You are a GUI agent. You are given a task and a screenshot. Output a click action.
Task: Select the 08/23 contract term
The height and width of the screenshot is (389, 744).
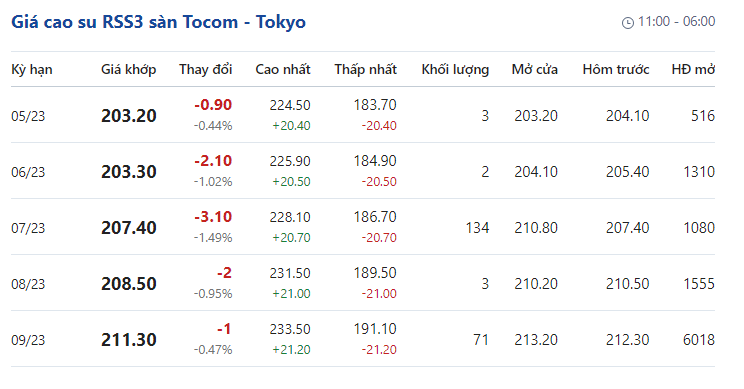pos(28,284)
